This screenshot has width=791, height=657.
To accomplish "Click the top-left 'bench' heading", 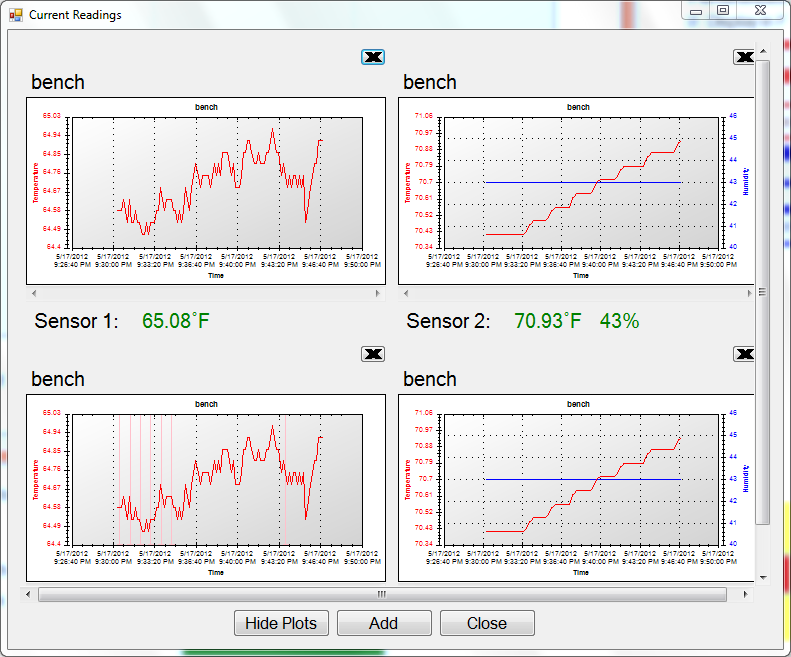I will click(58, 82).
